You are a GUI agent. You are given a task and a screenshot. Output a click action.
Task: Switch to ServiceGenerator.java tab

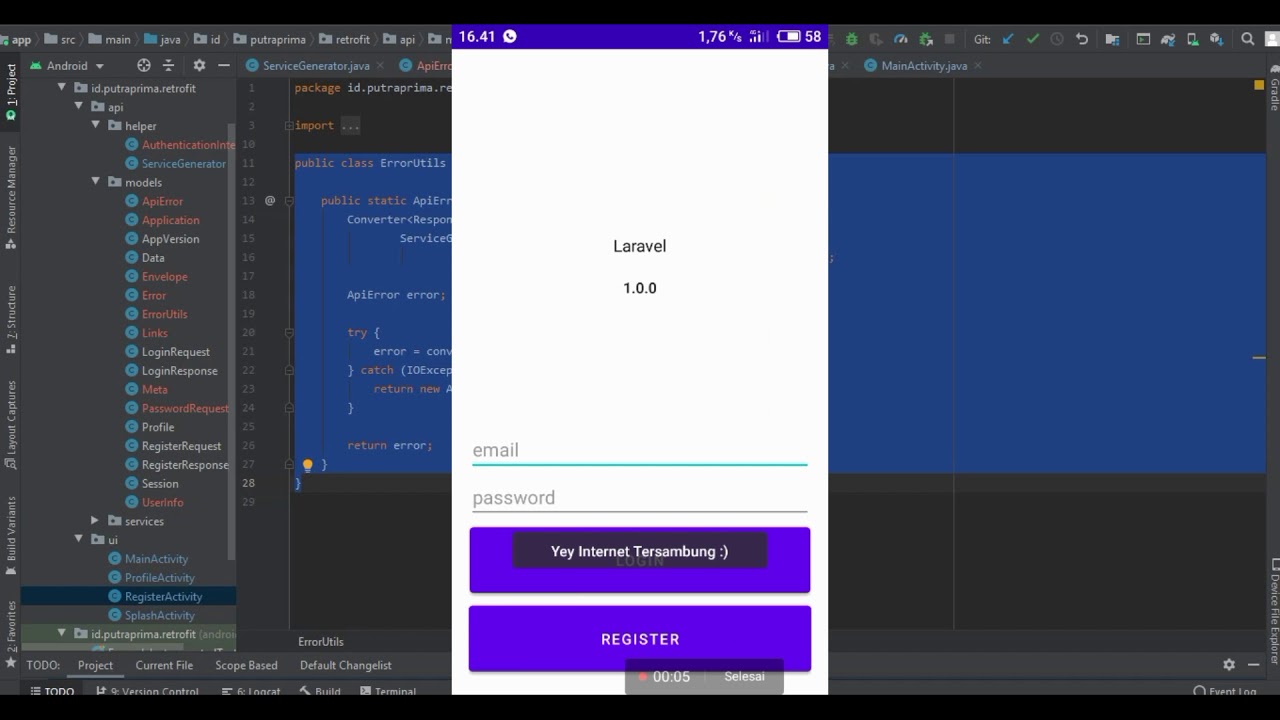[x=316, y=66]
